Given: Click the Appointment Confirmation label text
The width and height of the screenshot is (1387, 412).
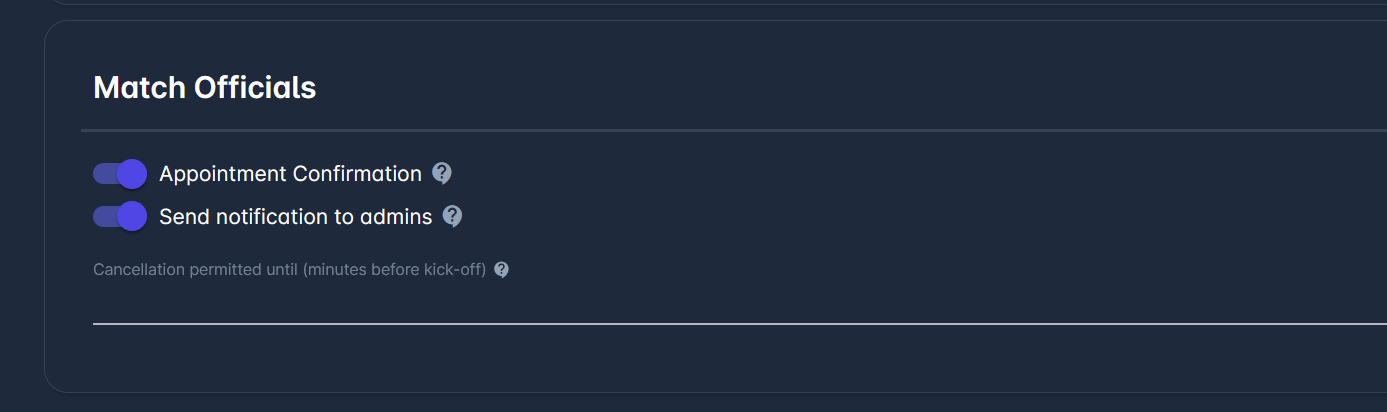Looking at the screenshot, I should pyautogui.click(x=290, y=174).
